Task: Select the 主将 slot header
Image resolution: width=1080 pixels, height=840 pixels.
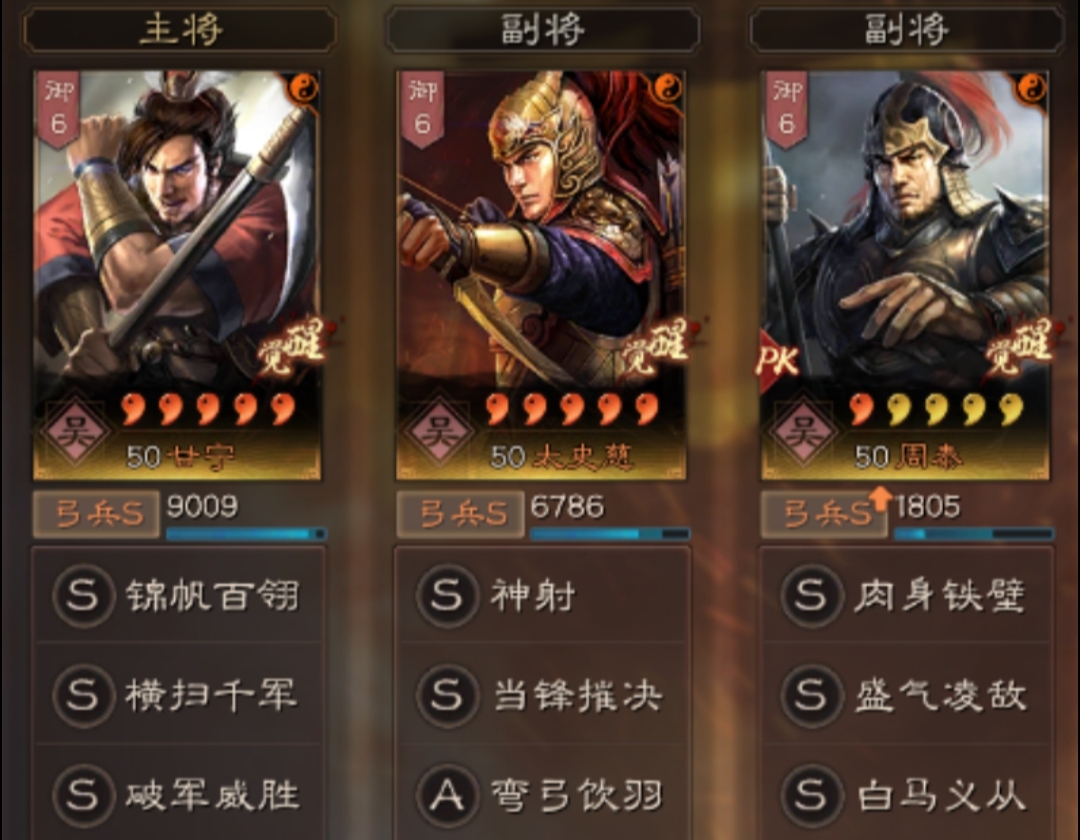Action: click(x=180, y=30)
